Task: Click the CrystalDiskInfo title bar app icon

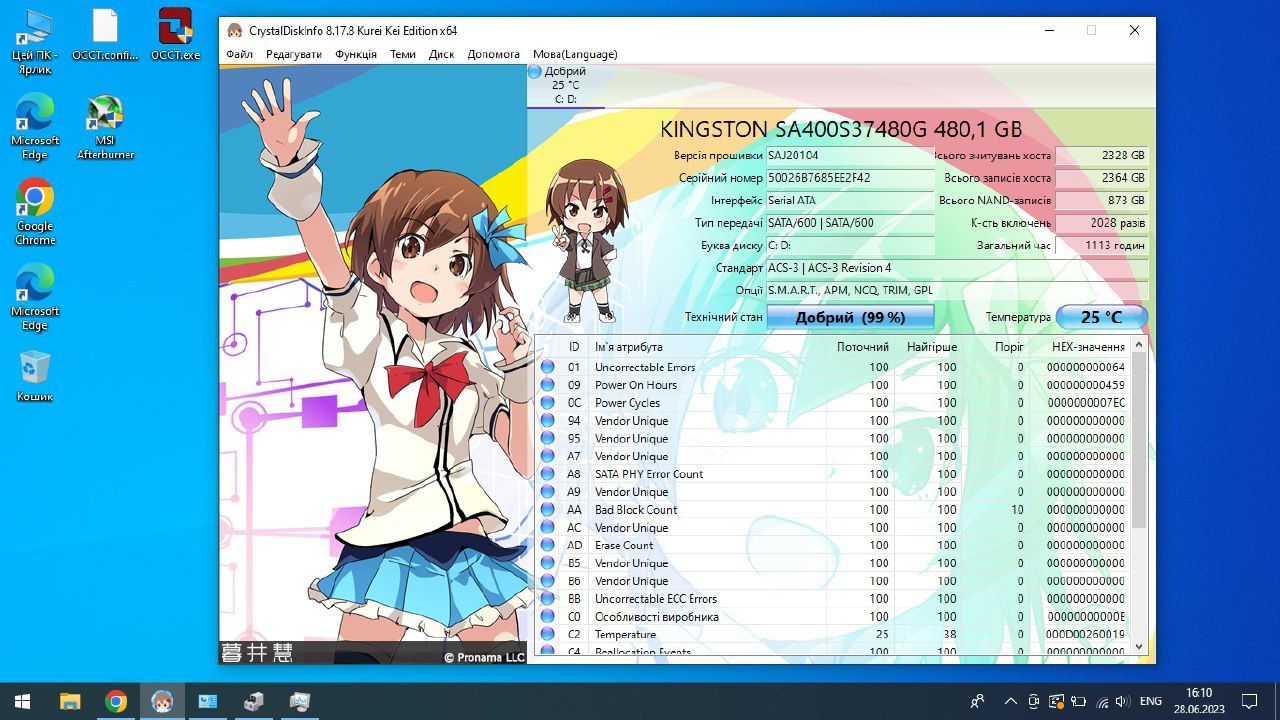Action: [234, 30]
